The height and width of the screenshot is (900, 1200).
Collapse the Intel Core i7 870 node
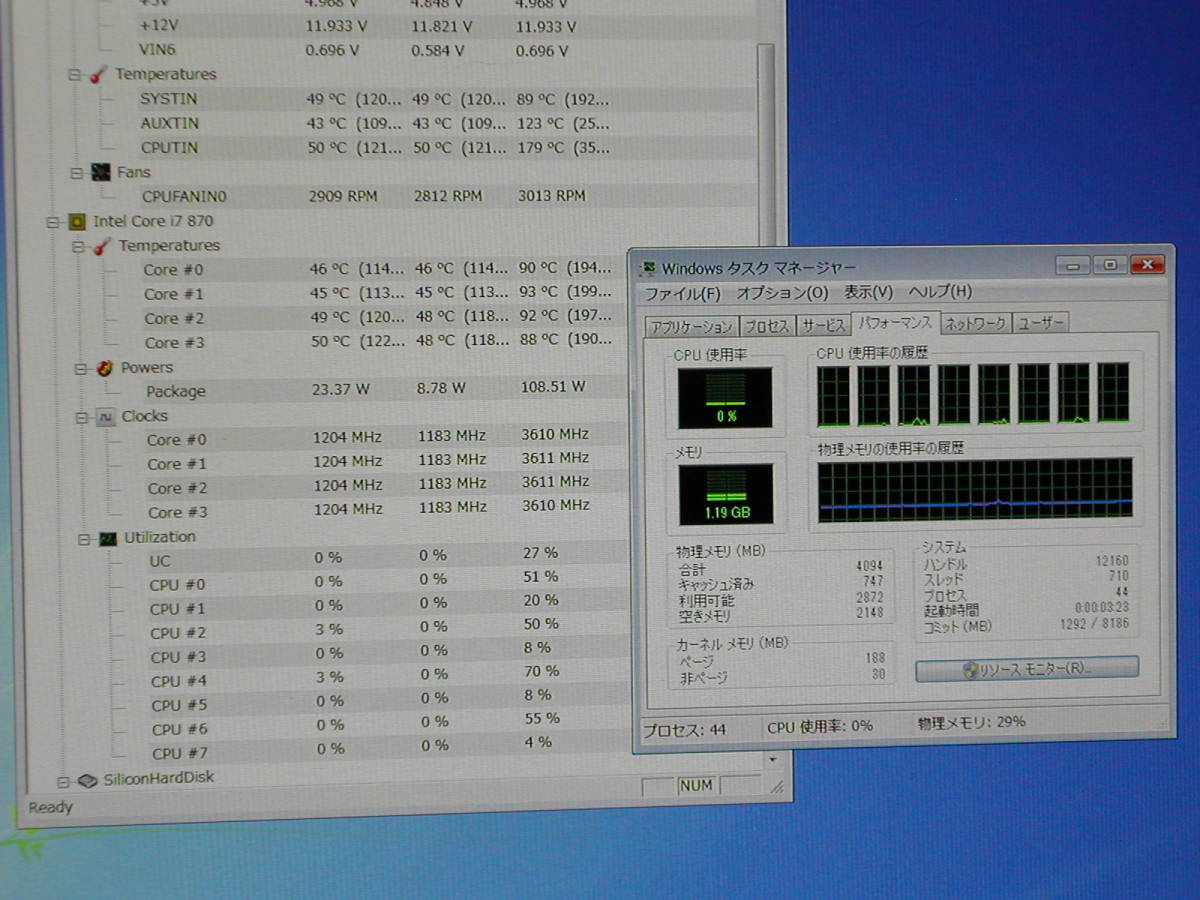click(x=53, y=222)
